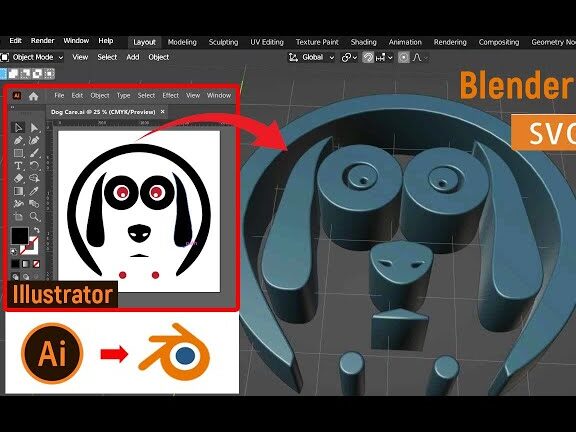Open Illustrator's Effect menu
This screenshot has width=576, height=432.
(170, 96)
